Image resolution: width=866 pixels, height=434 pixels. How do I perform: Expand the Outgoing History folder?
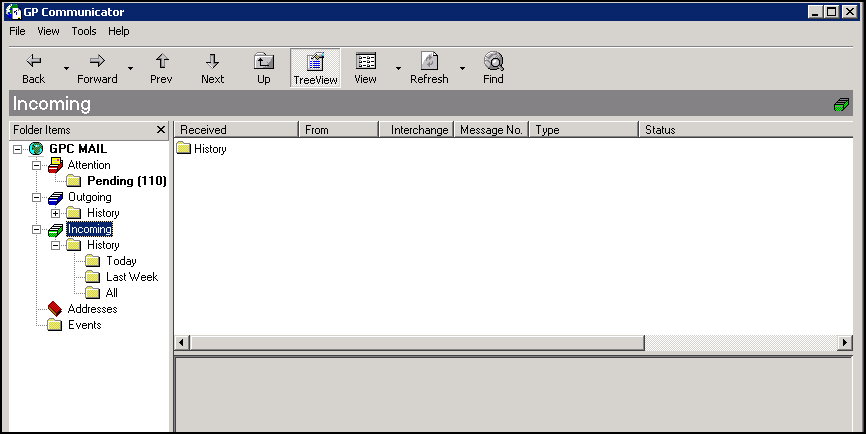(x=56, y=213)
